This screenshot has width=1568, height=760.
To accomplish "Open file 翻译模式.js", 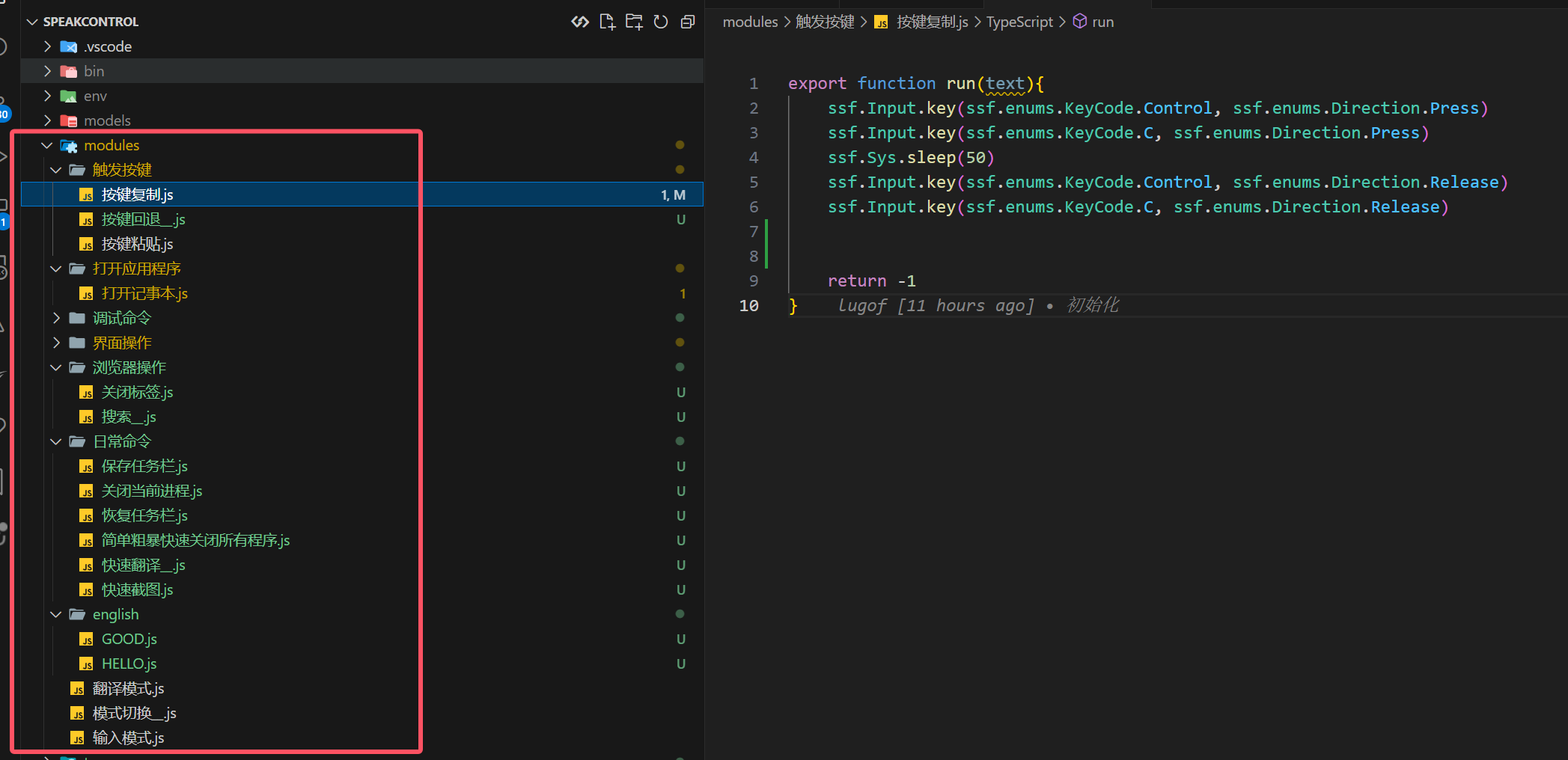I will point(362,688).
